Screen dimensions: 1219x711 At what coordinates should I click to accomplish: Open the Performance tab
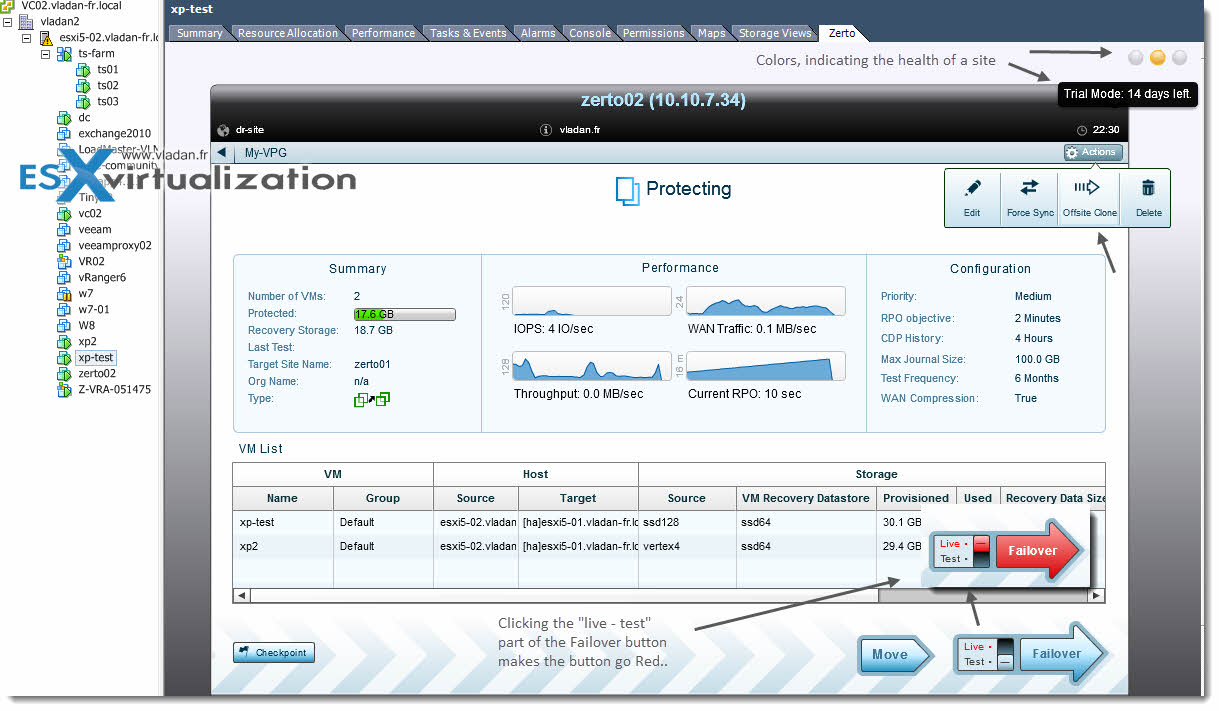(383, 33)
